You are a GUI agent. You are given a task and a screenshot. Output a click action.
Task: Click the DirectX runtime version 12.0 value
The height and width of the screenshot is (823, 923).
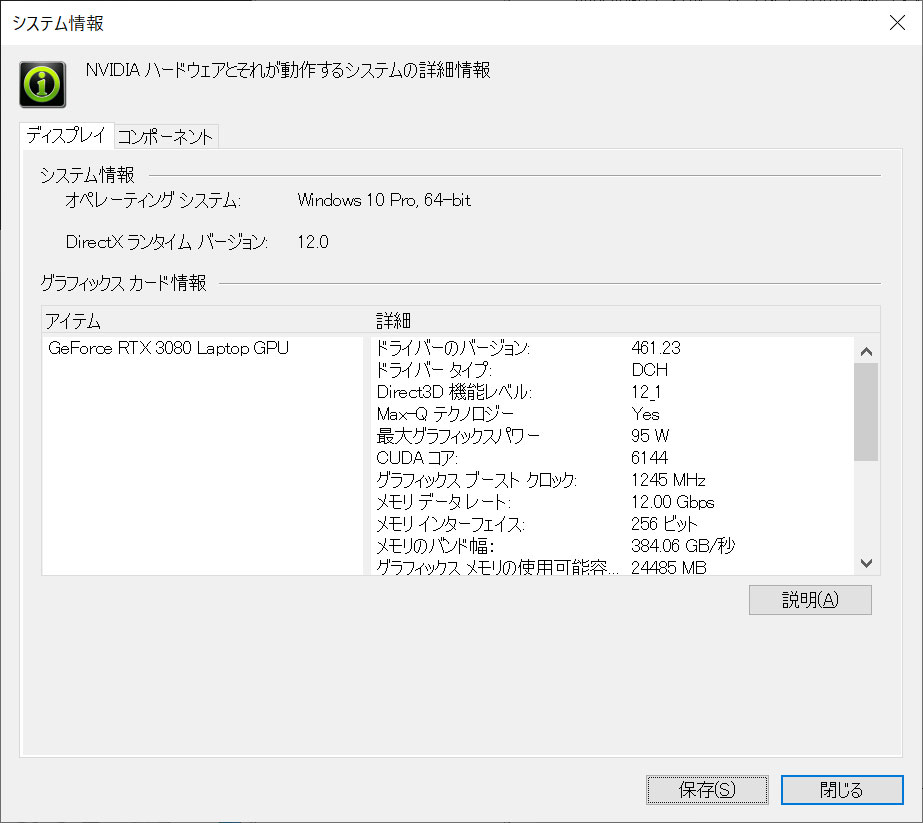pos(313,242)
